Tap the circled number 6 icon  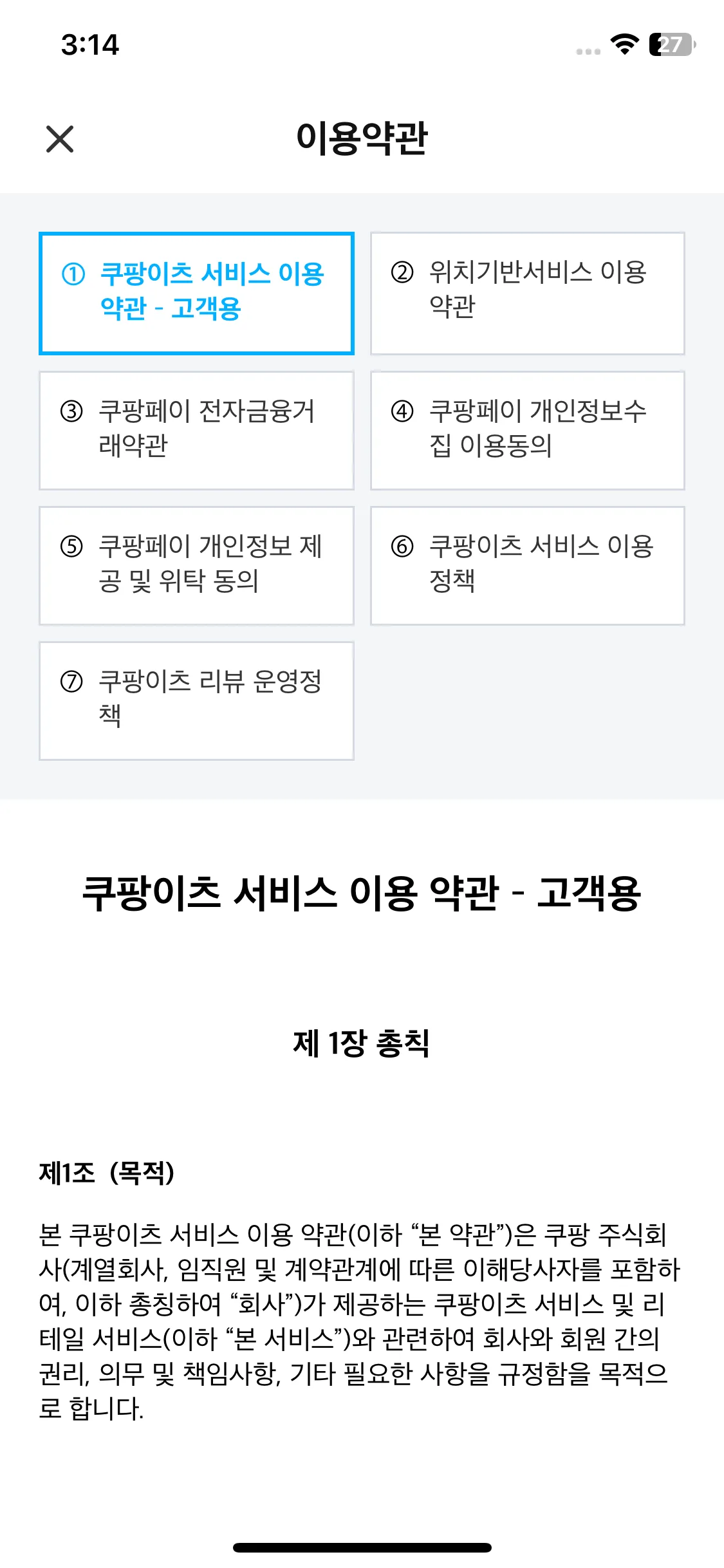[x=402, y=546]
